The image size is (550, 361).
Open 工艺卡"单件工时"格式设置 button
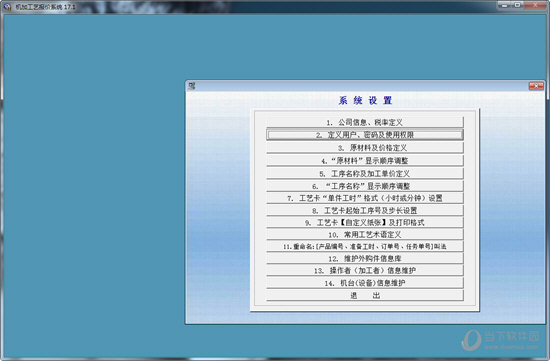(365, 198)
